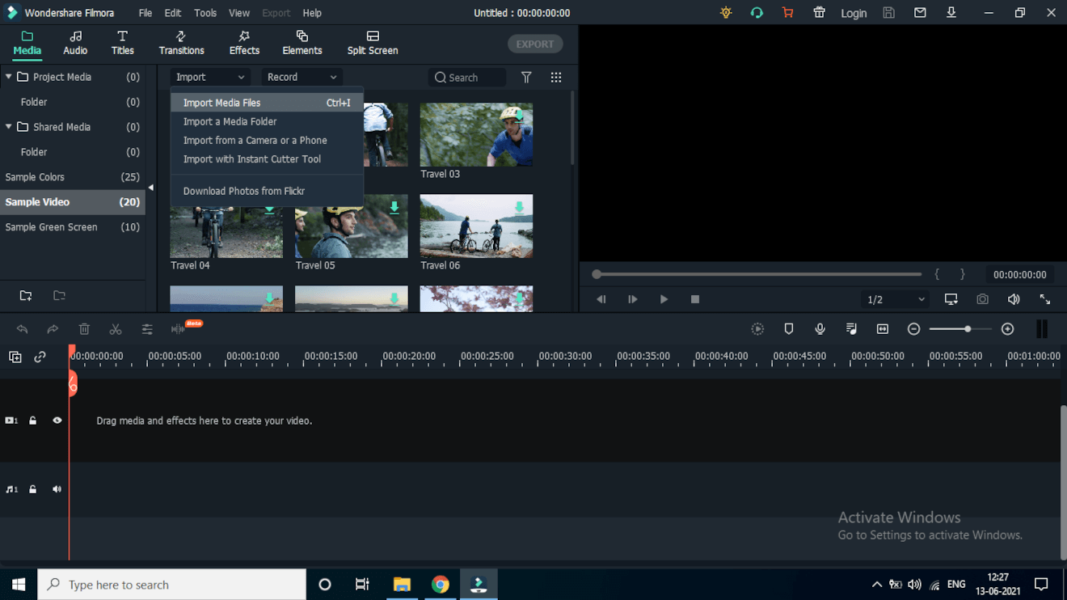Take a snapshot with the camera icon
The height and width of the screenshot is (600, 1067).
(982, 298)
